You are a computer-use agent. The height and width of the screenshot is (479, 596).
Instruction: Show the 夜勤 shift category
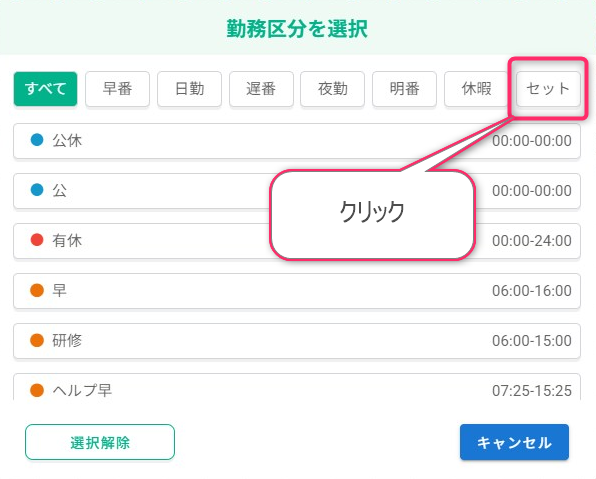333,89
